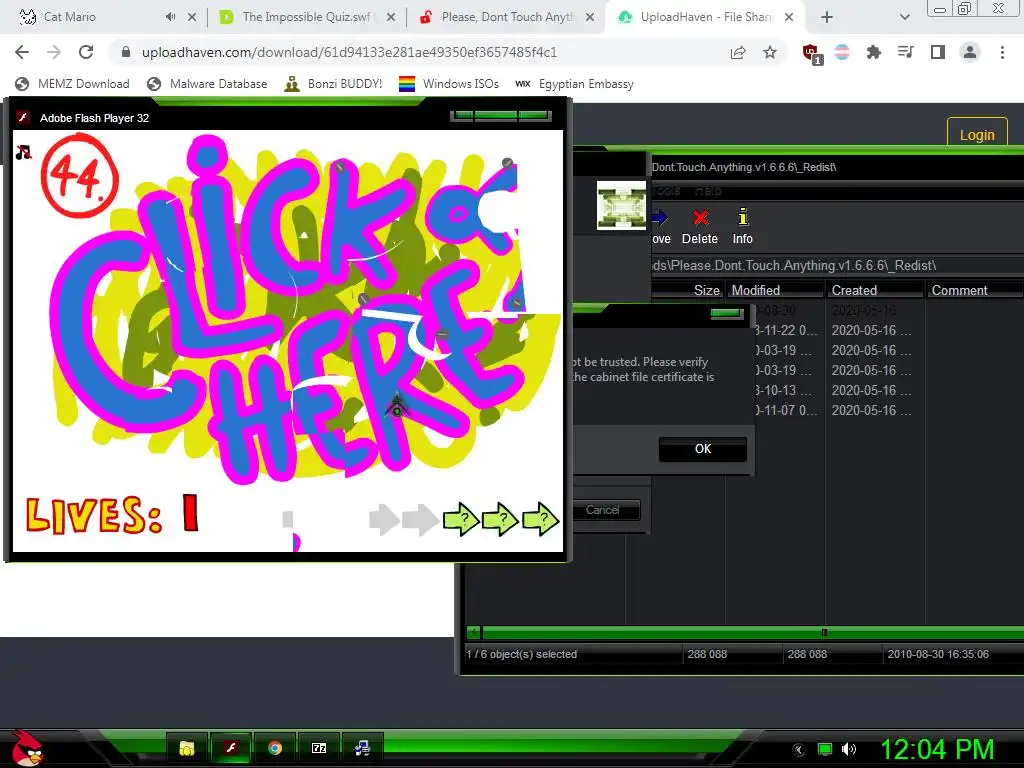The height and width of the screenshot is (768, 1024).
Task: Click Delete in the 7-Zip toolbar
Action: [700, 227]
